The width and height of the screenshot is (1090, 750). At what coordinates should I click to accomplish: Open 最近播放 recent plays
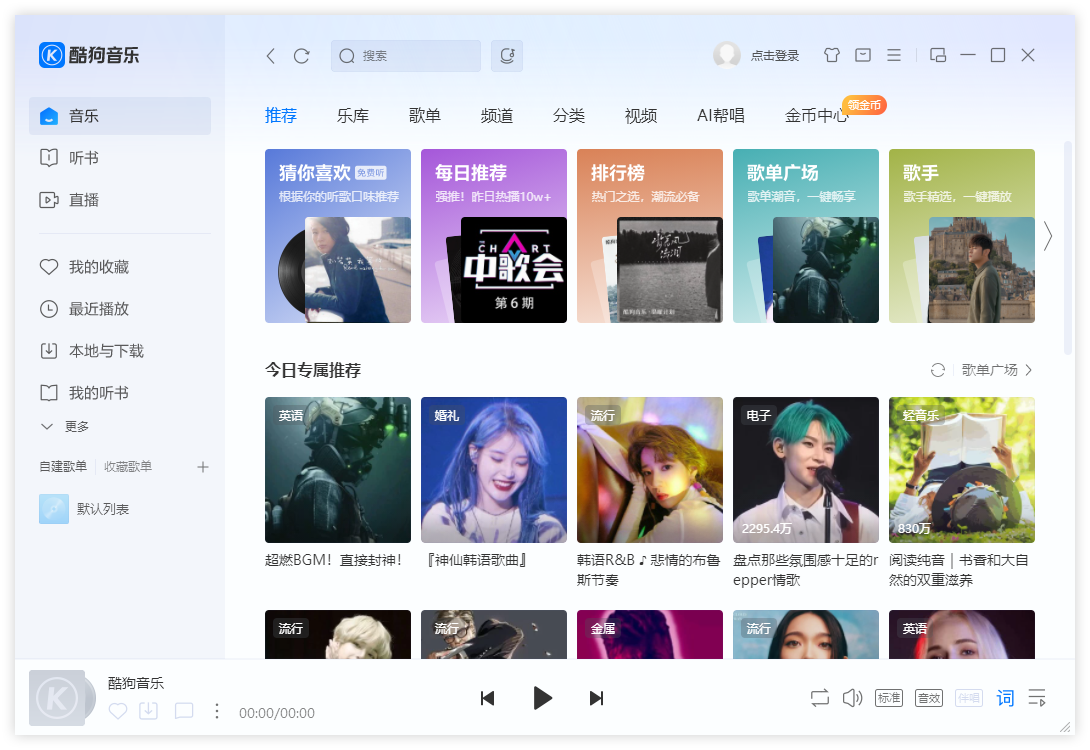[x=120, y=309]
